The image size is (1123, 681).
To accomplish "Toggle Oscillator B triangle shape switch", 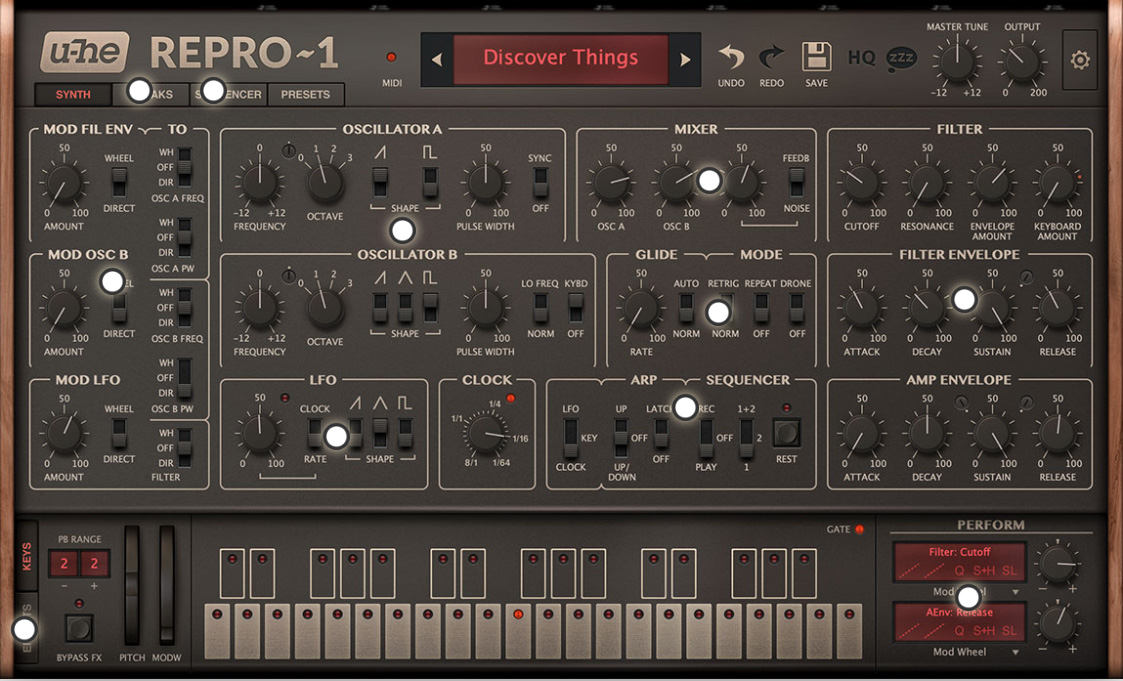I will 405,307.
